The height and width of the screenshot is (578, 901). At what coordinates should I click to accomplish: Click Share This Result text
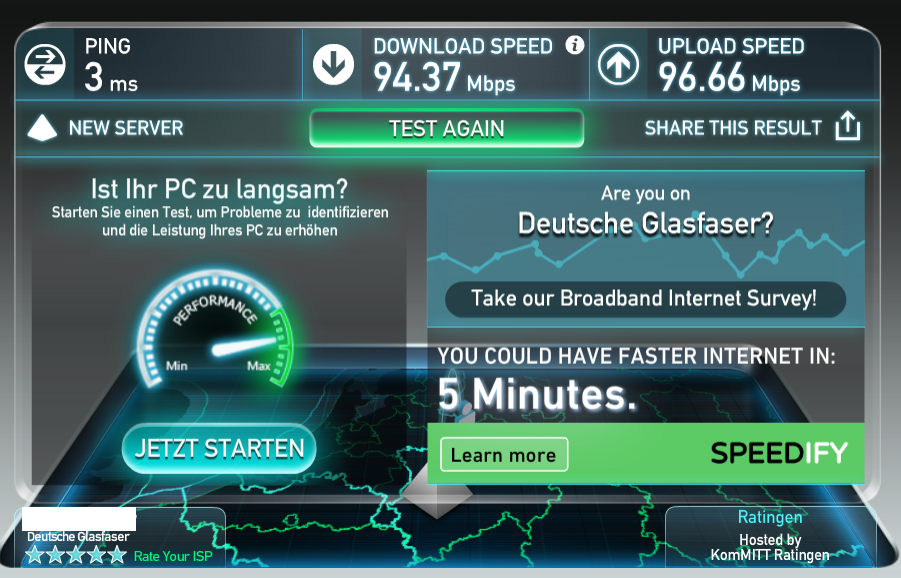click(733, 128)
